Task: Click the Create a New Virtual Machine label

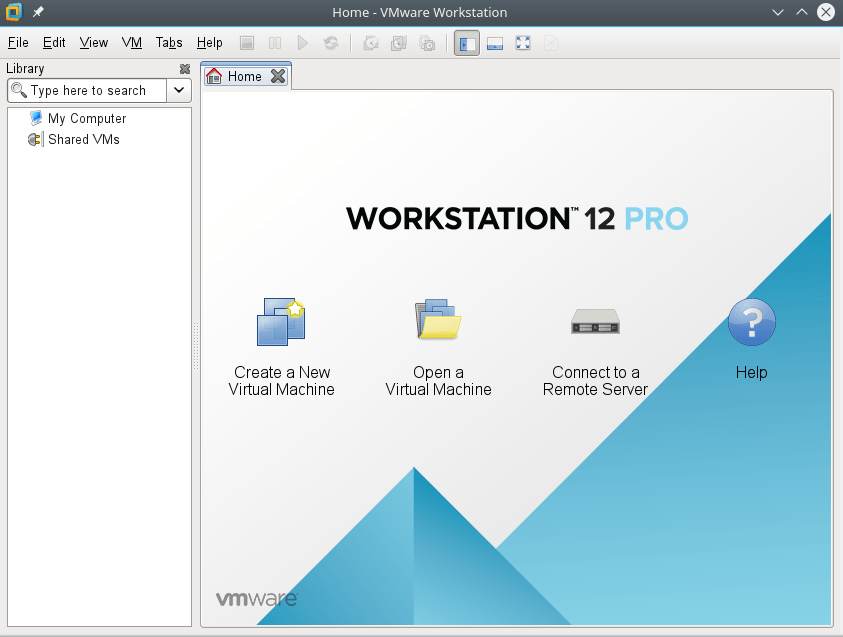Action: [x=282, y=381]
